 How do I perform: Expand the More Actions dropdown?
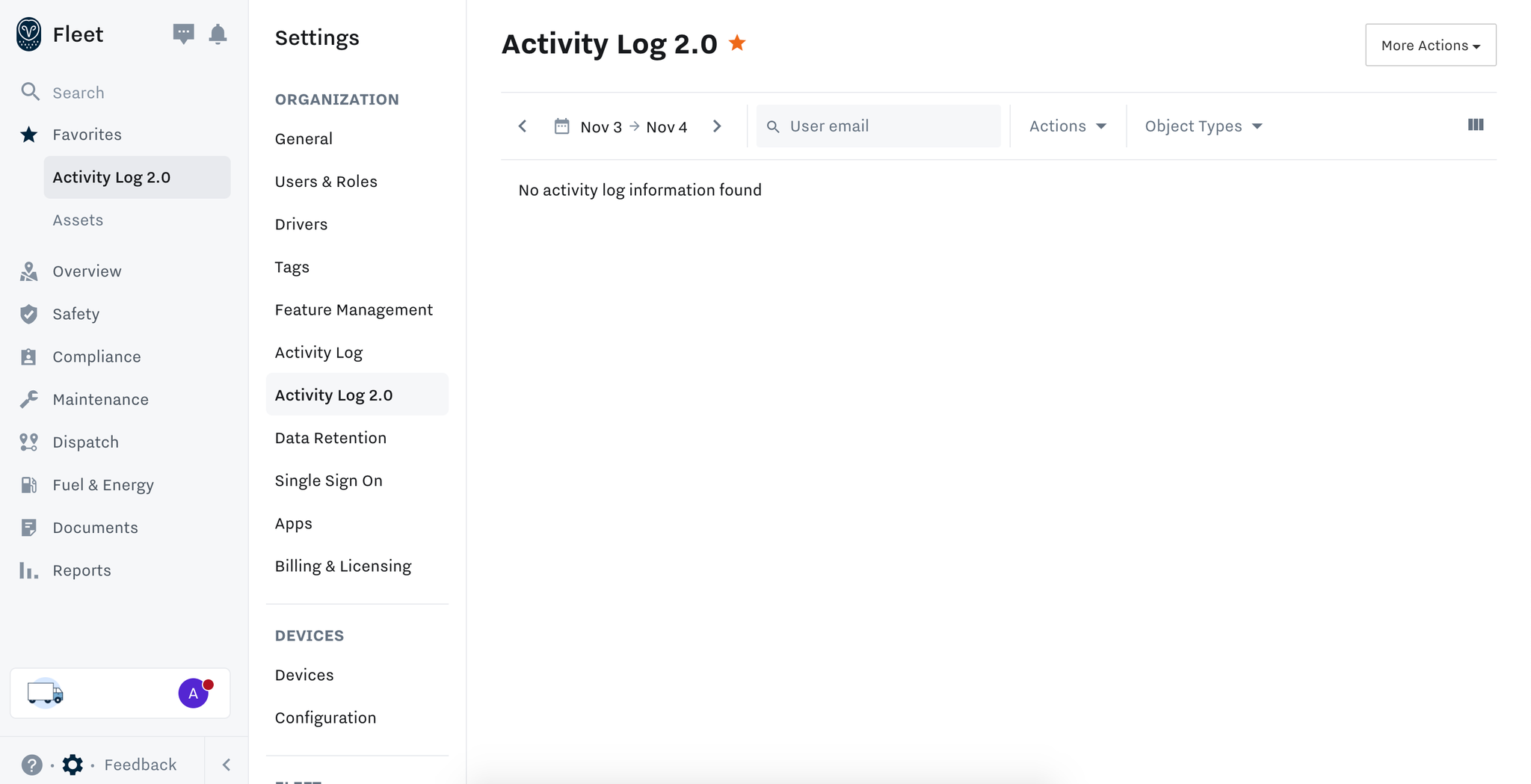(1430, 45)
